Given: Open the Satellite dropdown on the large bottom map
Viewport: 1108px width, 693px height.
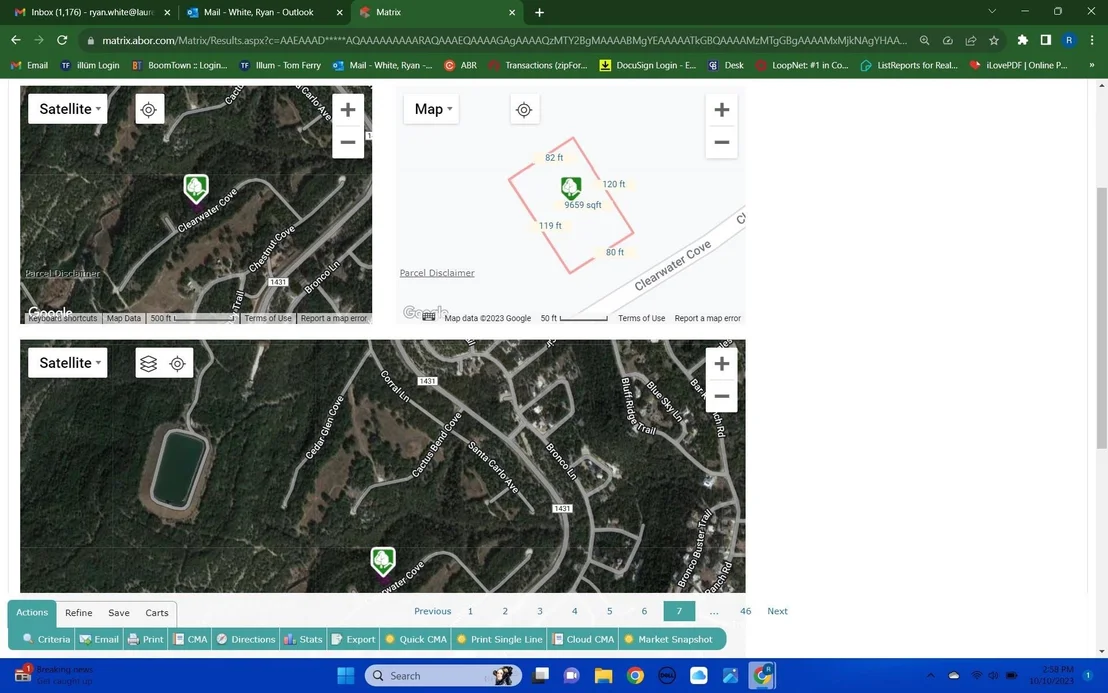Looking at the screenshot, I should pyautogui.click(x=68, y=362).
